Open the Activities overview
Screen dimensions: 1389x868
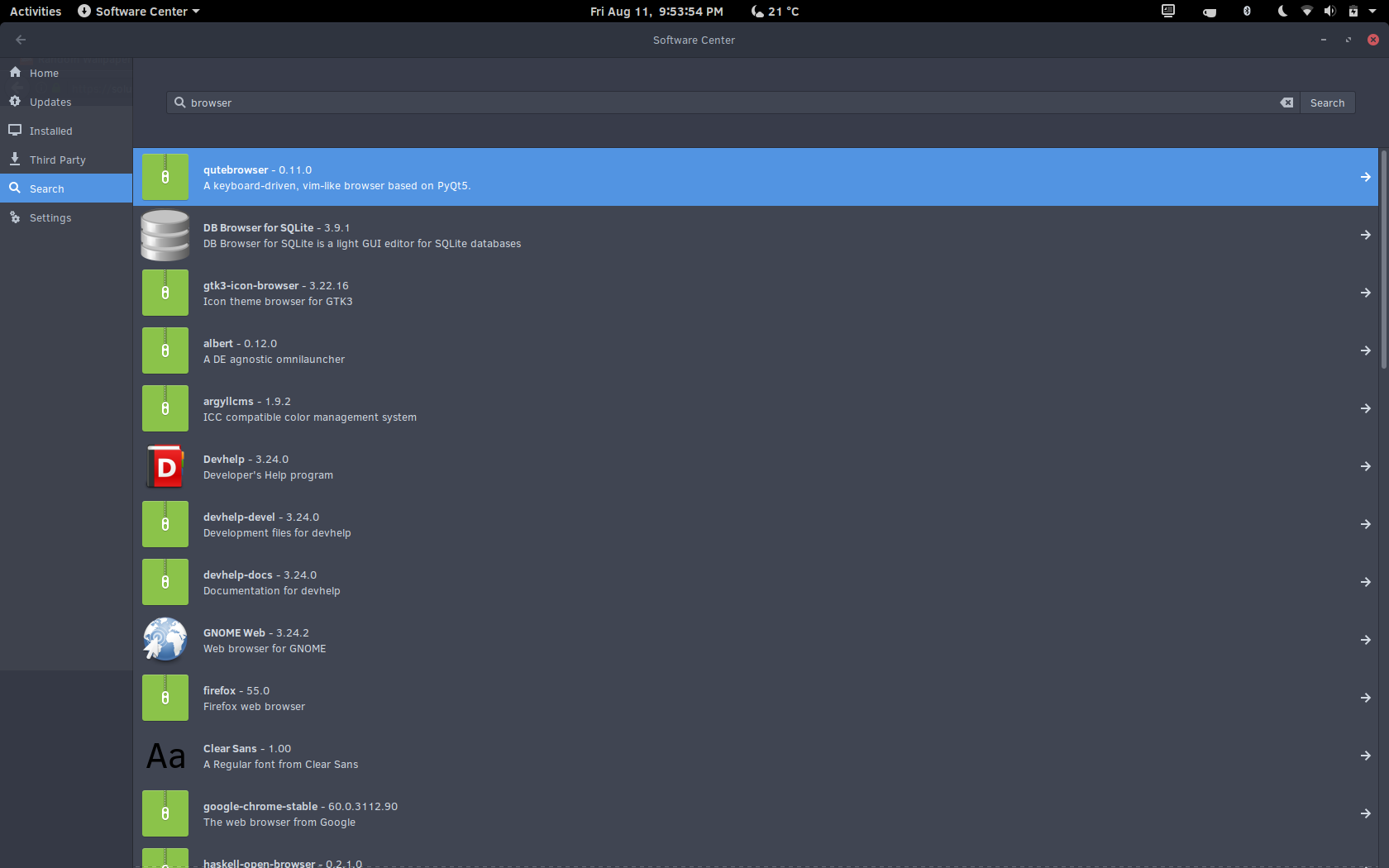coord(36,11)
